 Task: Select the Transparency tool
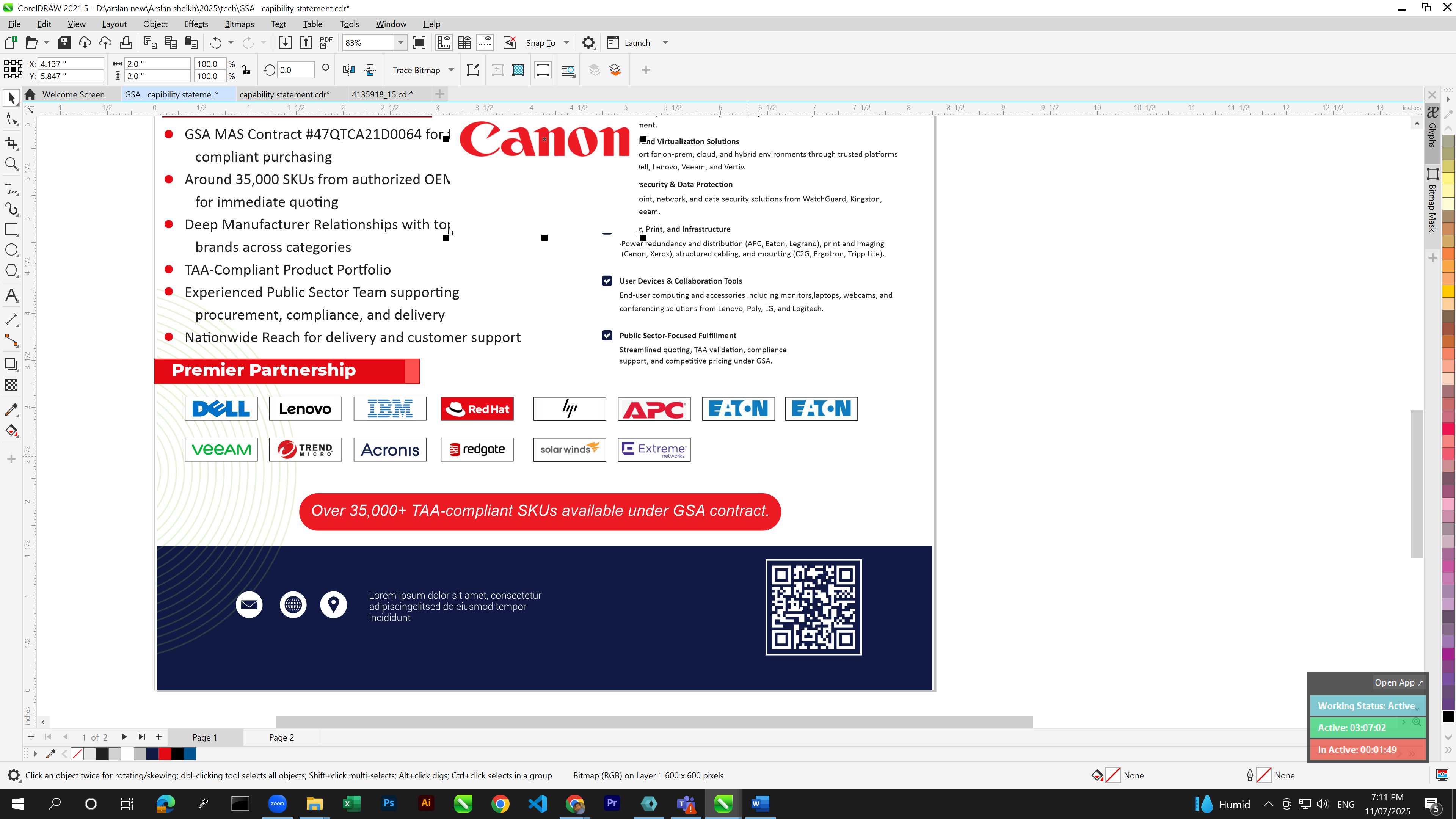(11, 386)
